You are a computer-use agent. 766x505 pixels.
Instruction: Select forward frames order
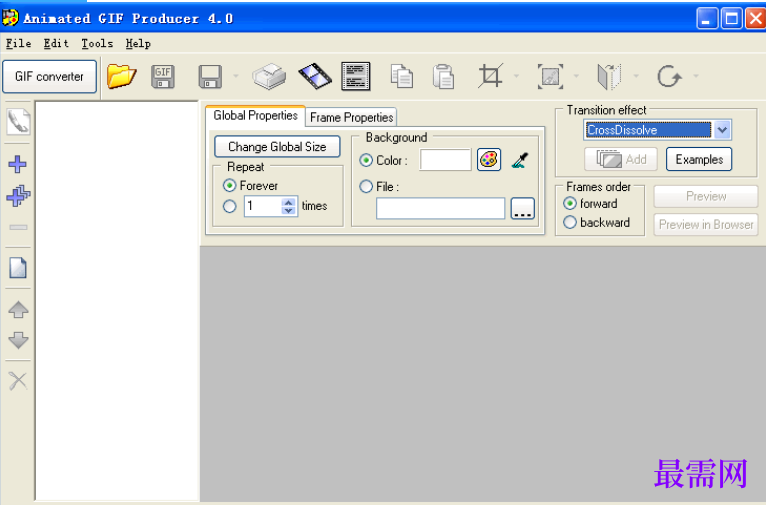(x=570, y=203)
